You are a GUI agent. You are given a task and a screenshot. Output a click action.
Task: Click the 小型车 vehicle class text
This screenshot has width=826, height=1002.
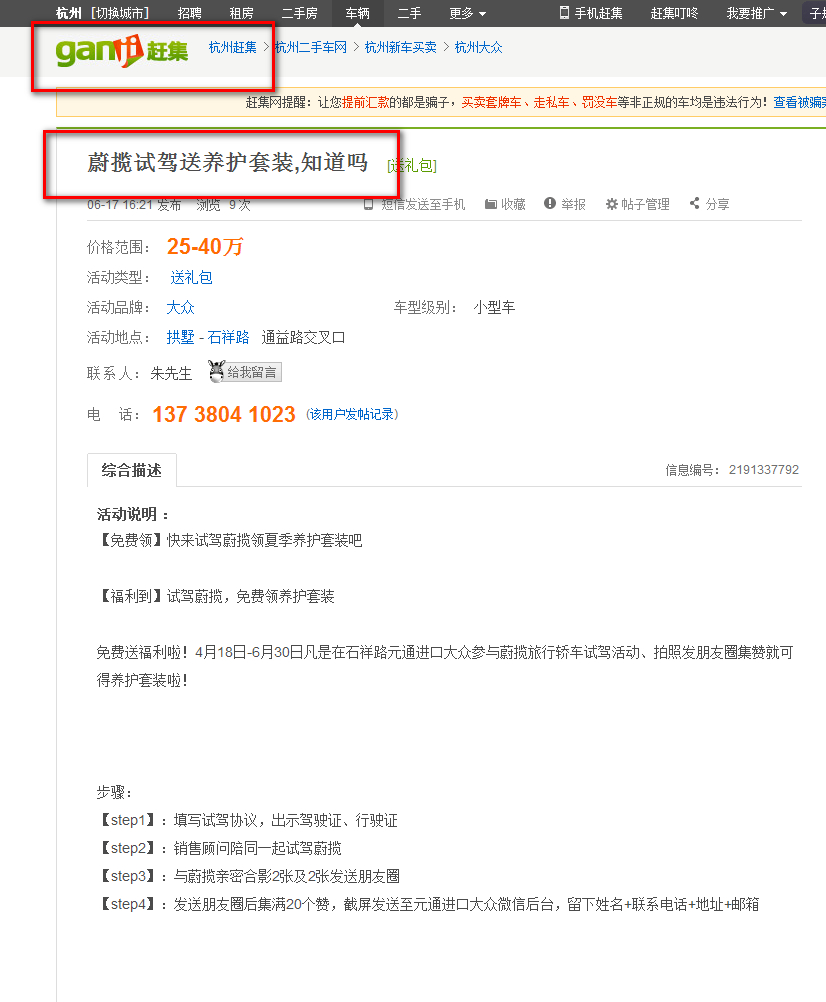[494, 307]
